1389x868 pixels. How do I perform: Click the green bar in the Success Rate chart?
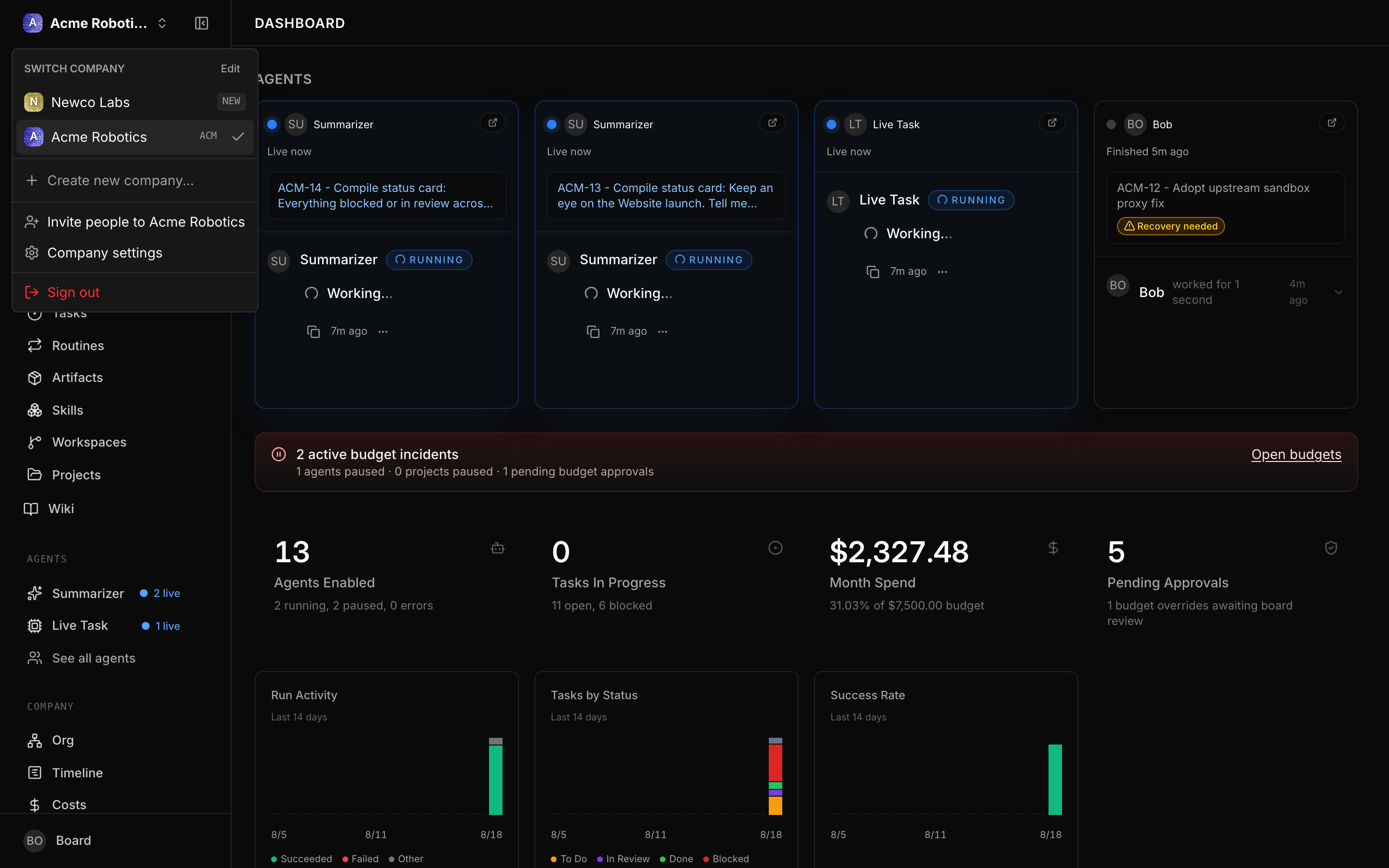pyautogui.click(x=1055, y=780)
